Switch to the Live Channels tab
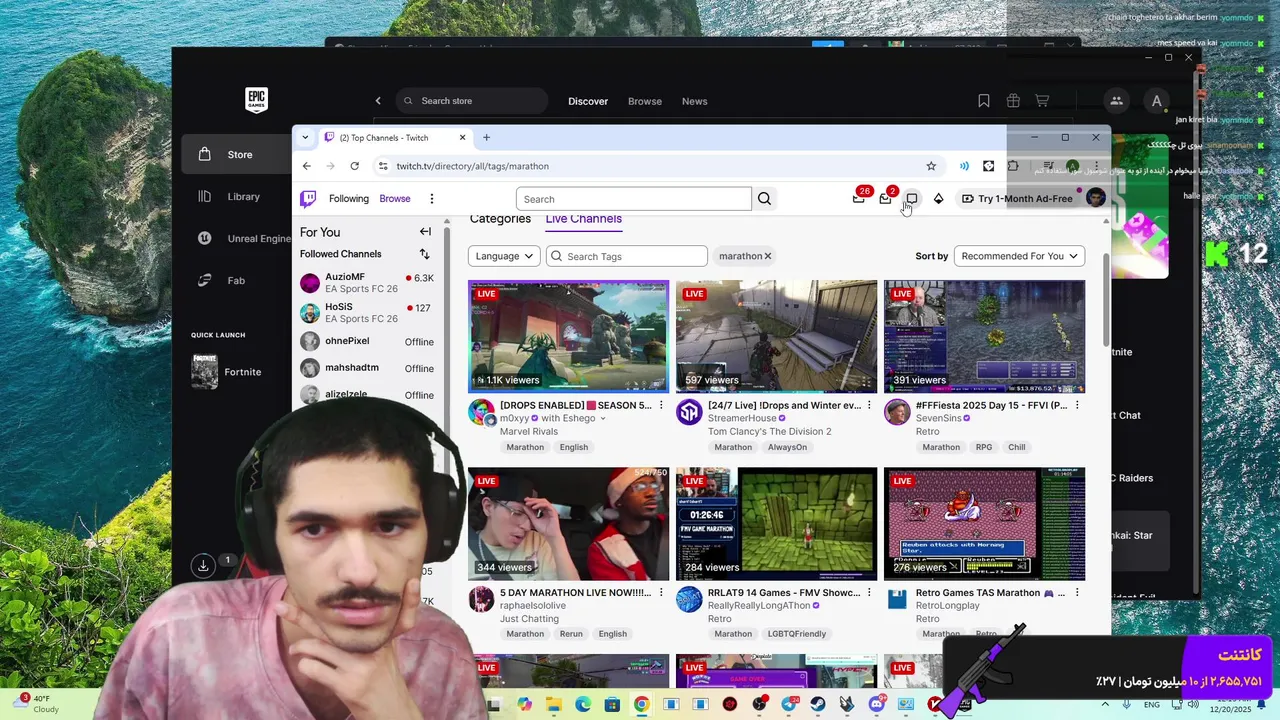 point(583,219)
